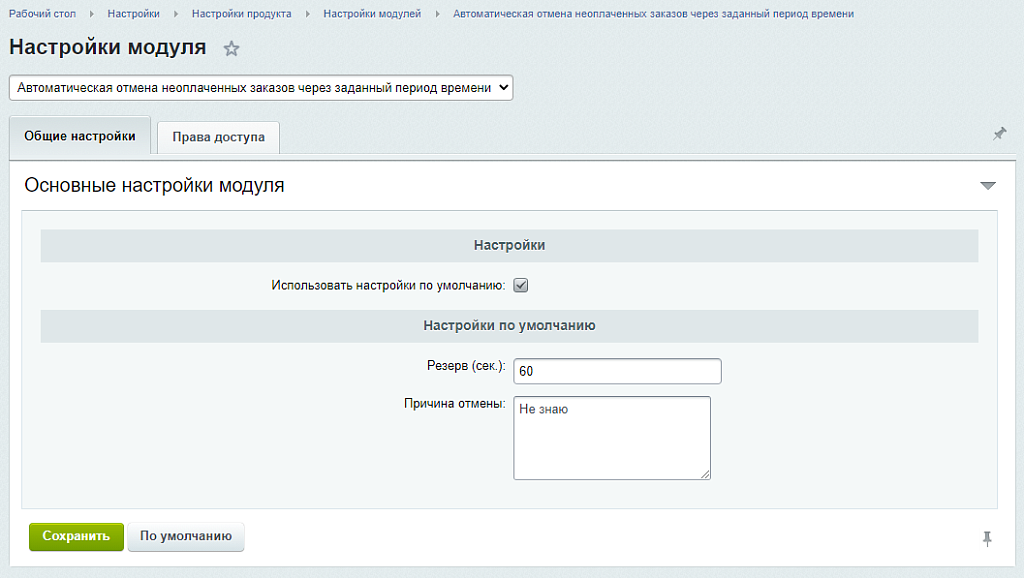Click the star favorite icon near page title

click(x=231, y=47)
